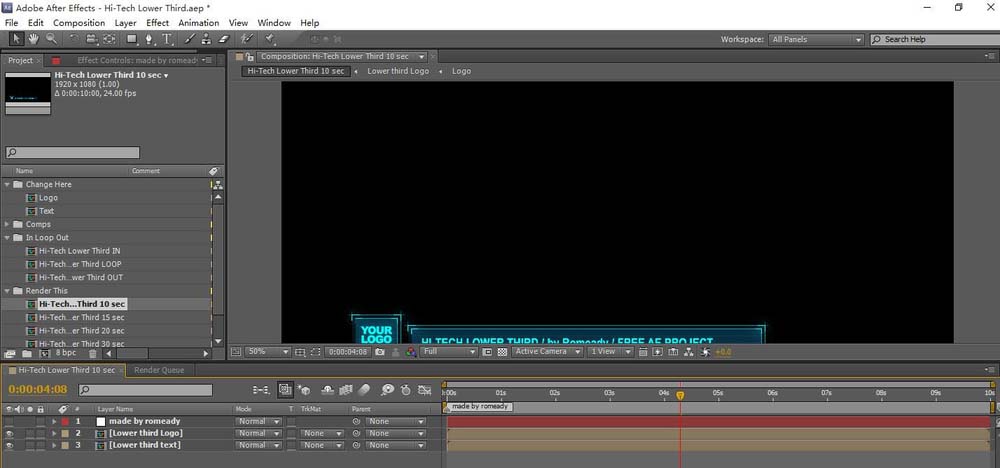Select the Hand tool

tap(33, 39)
